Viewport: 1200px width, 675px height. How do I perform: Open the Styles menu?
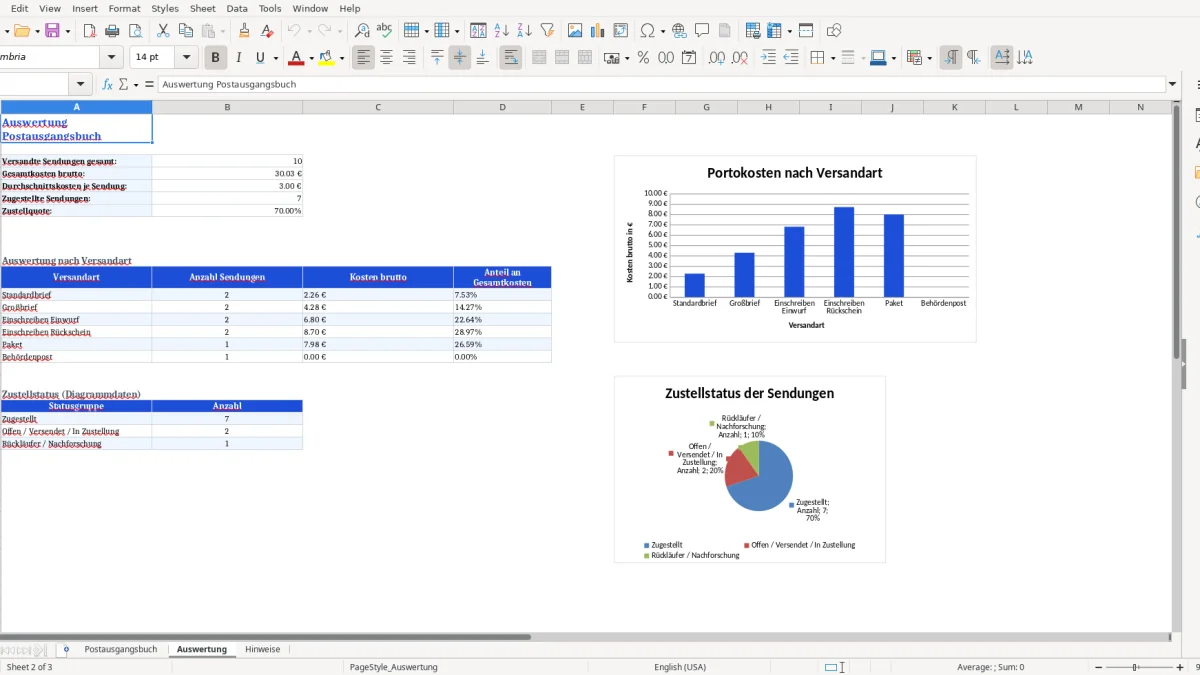click(x=165, y=8)
